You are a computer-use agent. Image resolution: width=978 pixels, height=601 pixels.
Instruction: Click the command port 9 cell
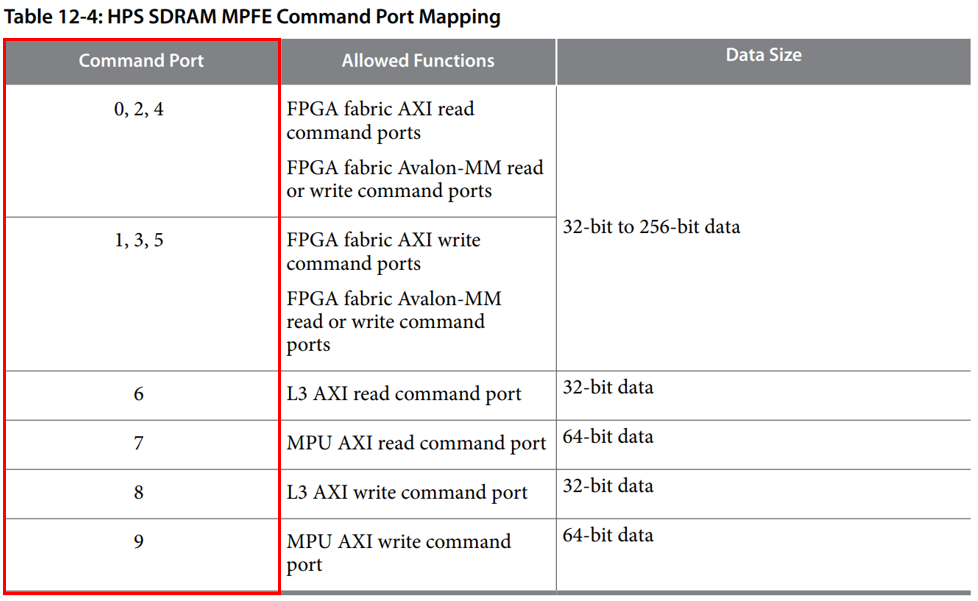point(139,541)
